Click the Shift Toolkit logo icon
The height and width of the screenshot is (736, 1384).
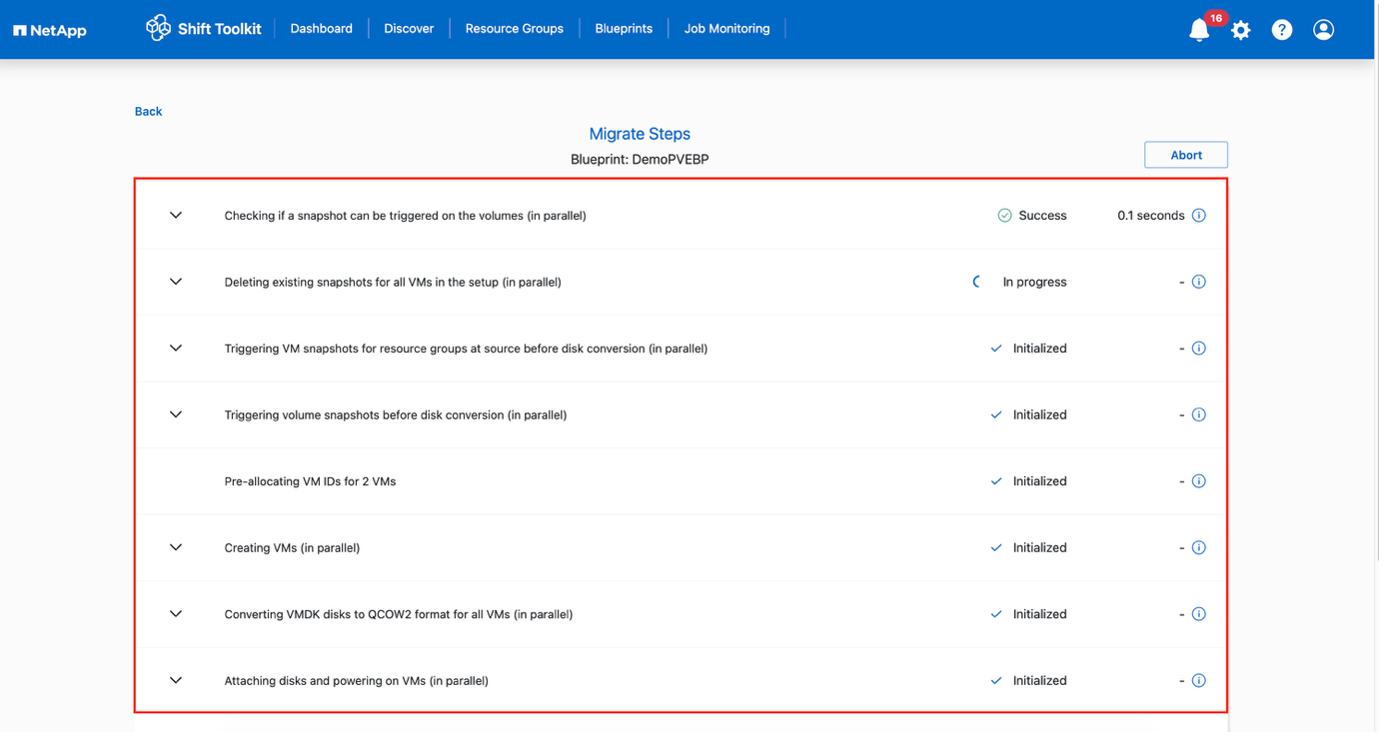coord(158,28)
